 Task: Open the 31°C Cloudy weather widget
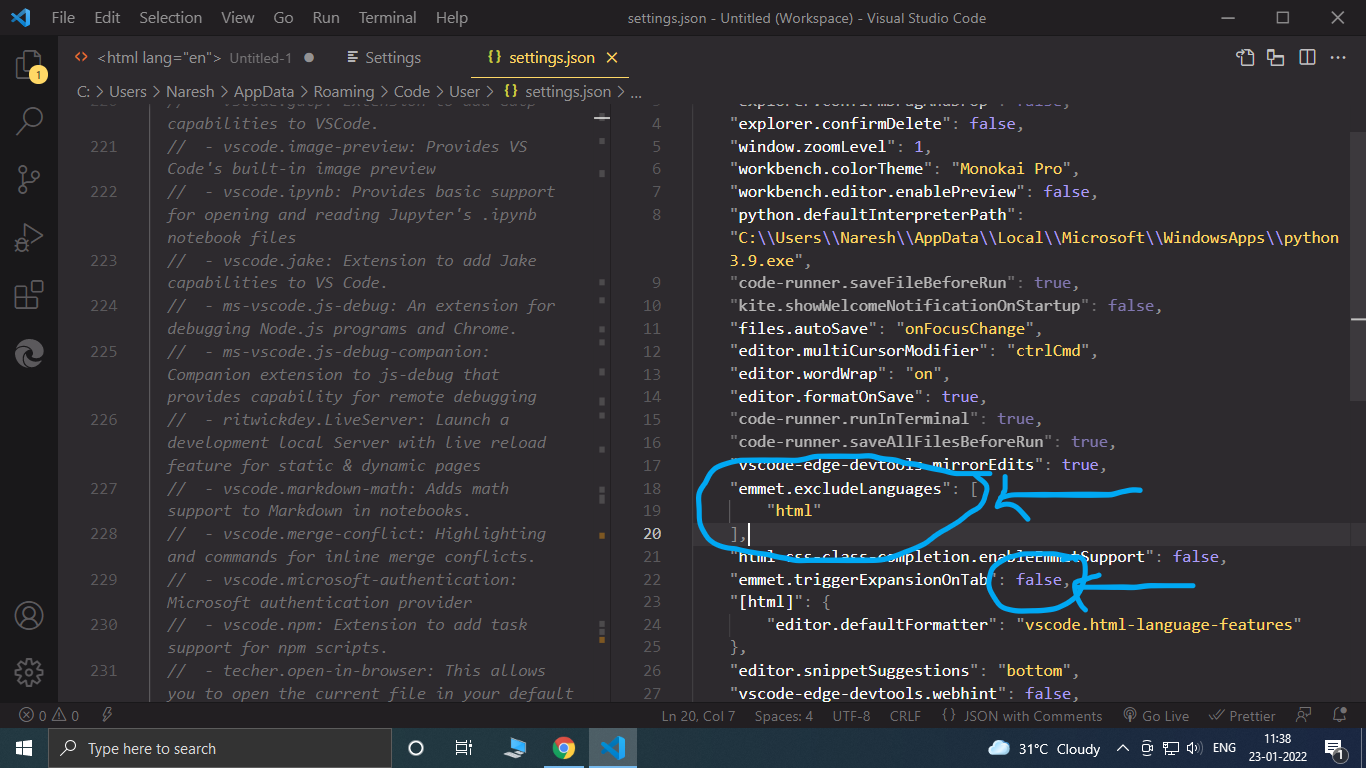[1044, 748]
